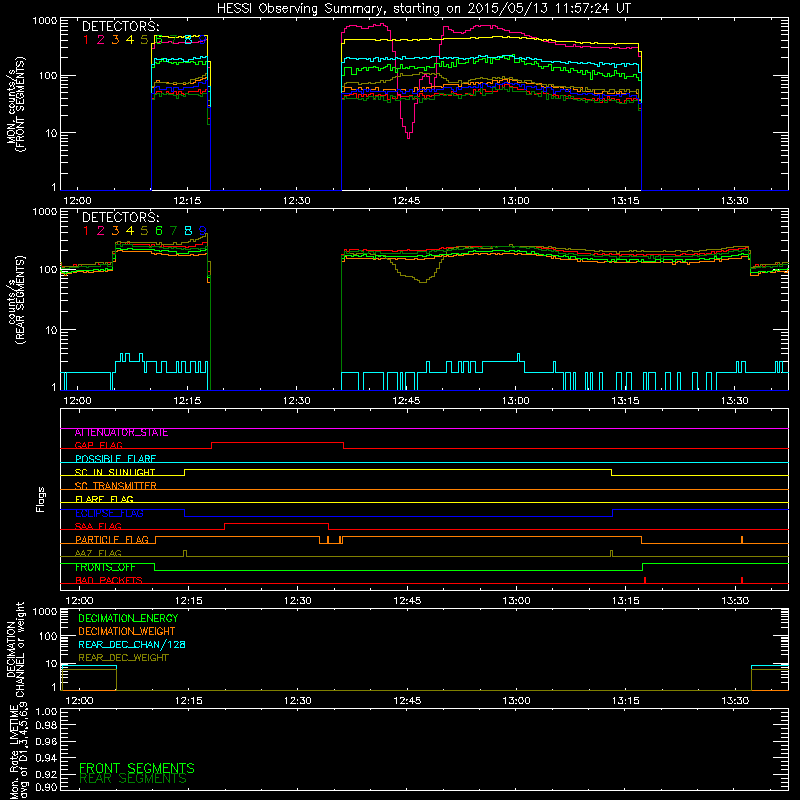
Task: Click '12:45' tick on front segments time axis
Action: coord(406,201)
